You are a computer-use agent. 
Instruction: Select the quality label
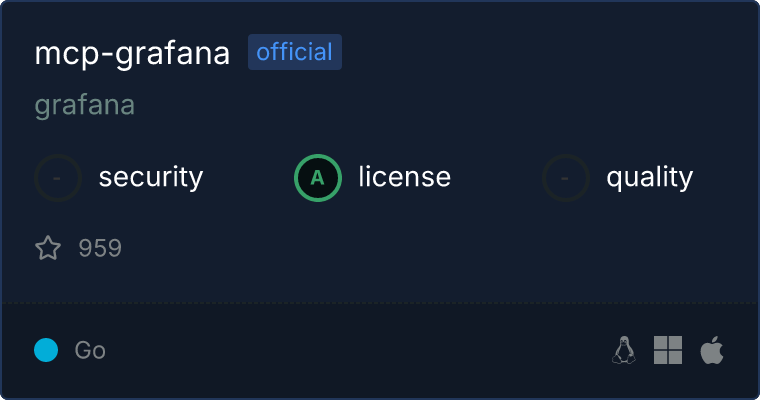[649, 177]
